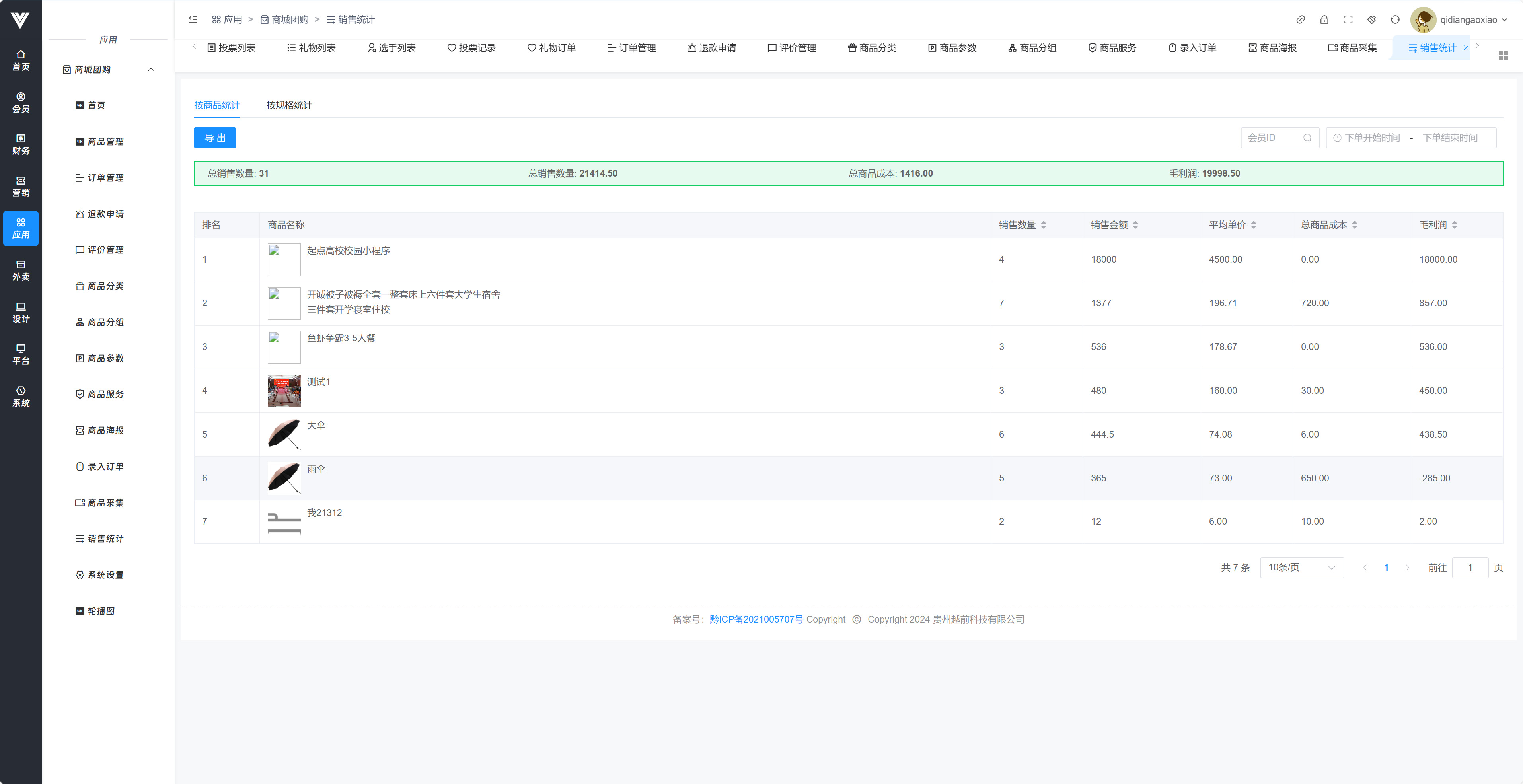Click the link icon in top bar
Viewport: 1523px width, 784px height.
coord(1300,19)
